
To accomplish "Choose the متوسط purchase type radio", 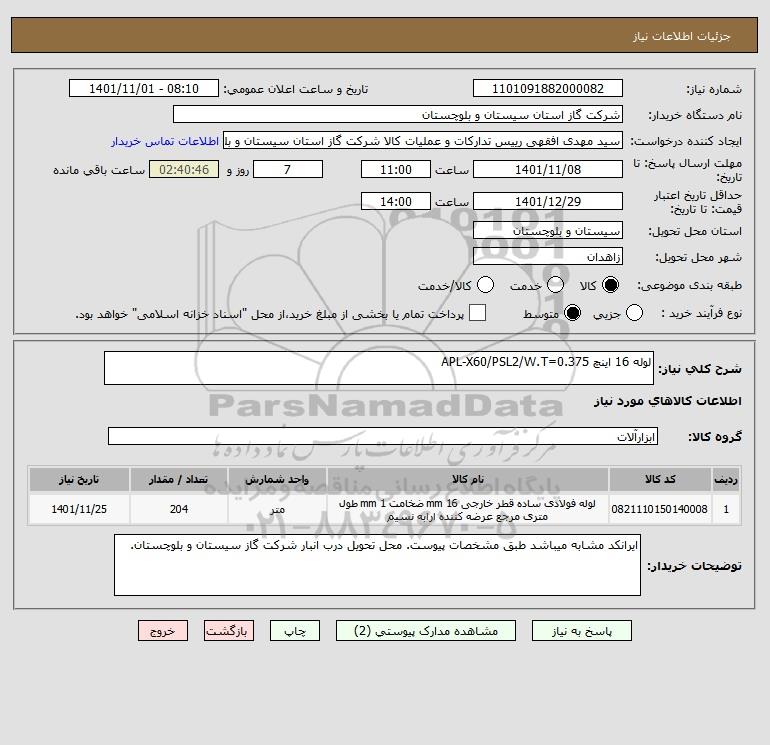I will pos(572,313).
